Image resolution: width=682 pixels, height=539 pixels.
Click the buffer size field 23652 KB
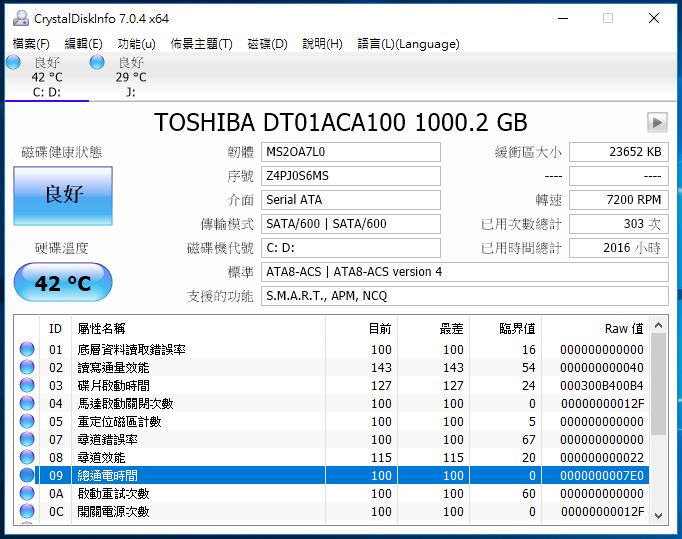click(618, 152)
